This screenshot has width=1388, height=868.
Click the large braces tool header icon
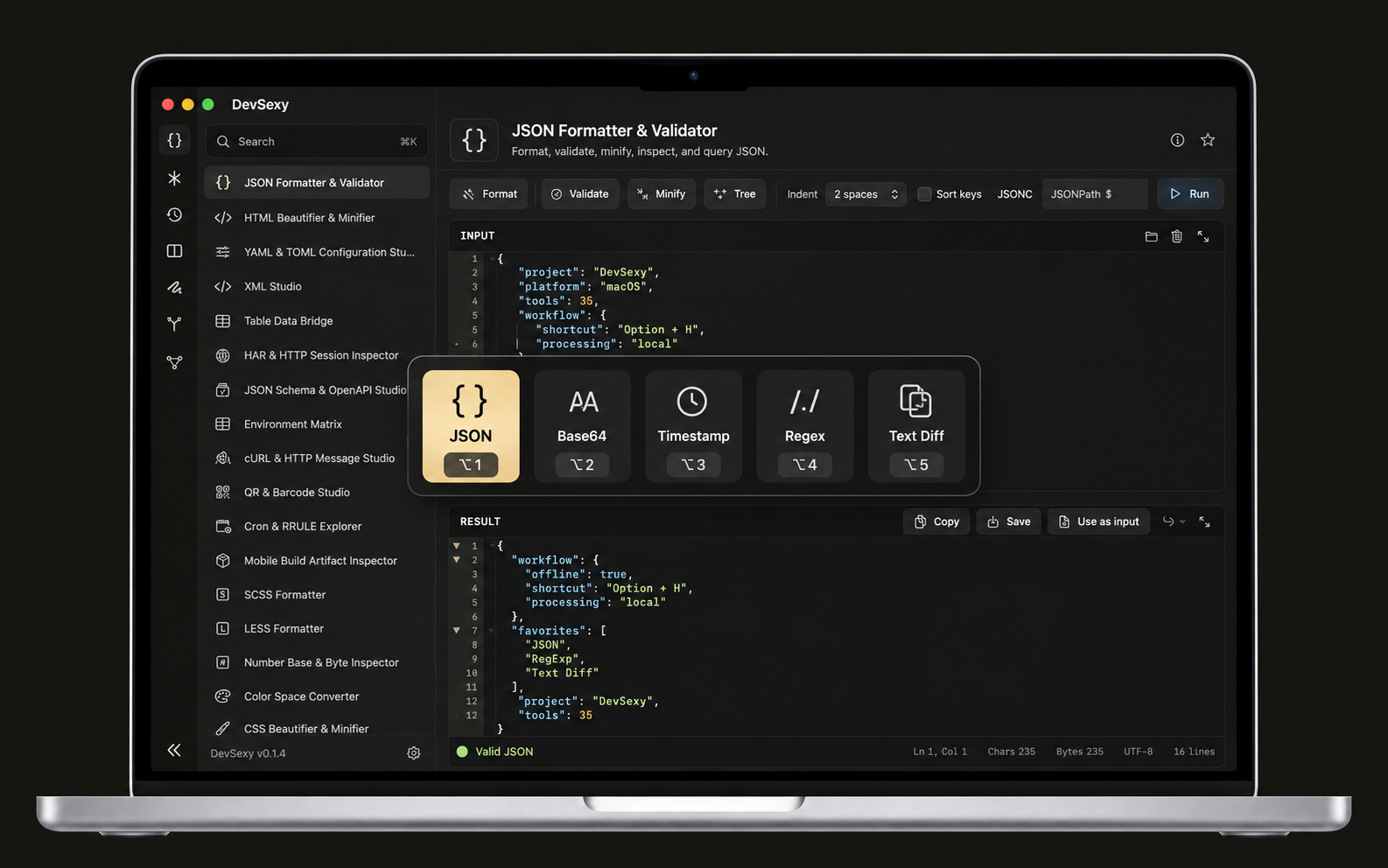coord(474,140)
